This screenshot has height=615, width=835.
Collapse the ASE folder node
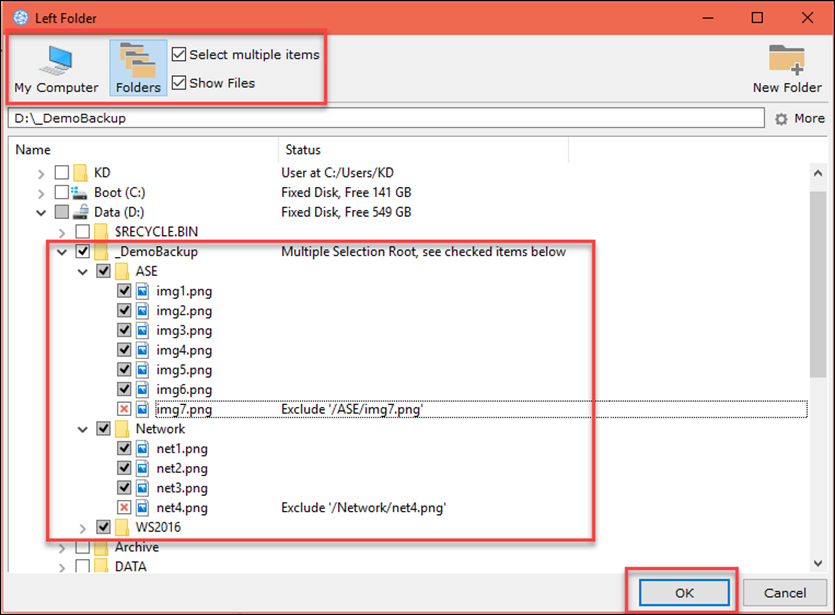pyautogui.click(x=83, y=272)
